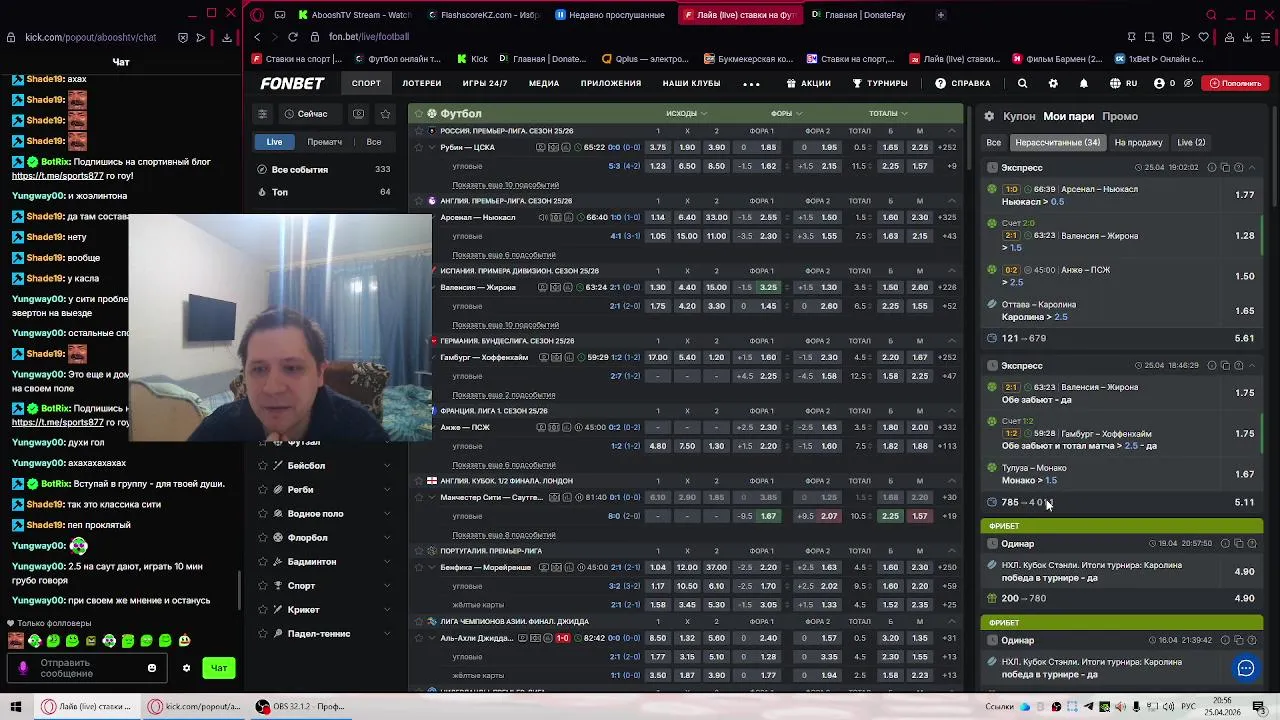Open the Топ events item

point(324,192)
